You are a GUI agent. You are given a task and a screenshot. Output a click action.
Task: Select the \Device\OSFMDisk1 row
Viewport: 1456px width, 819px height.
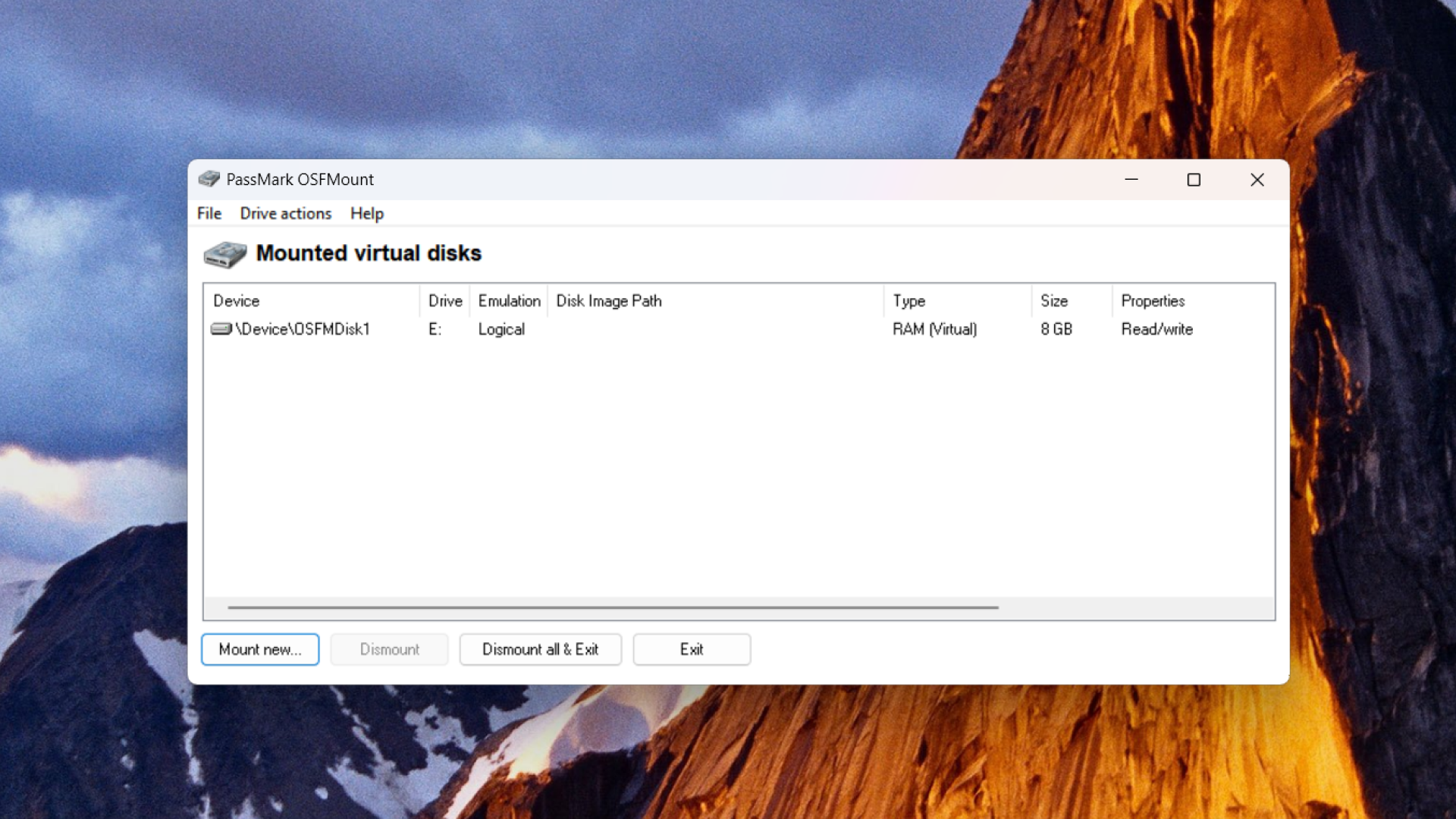(739, 329)
